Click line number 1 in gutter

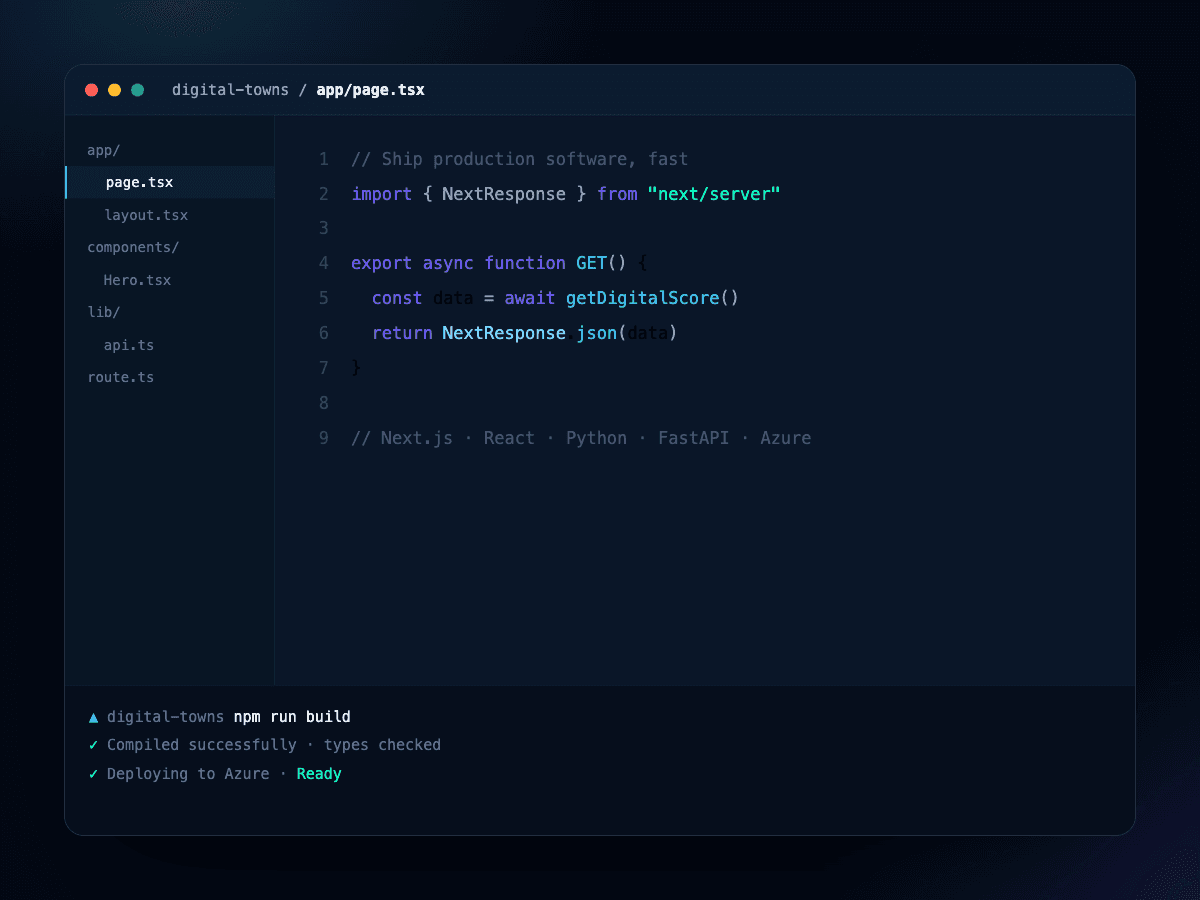323,159
